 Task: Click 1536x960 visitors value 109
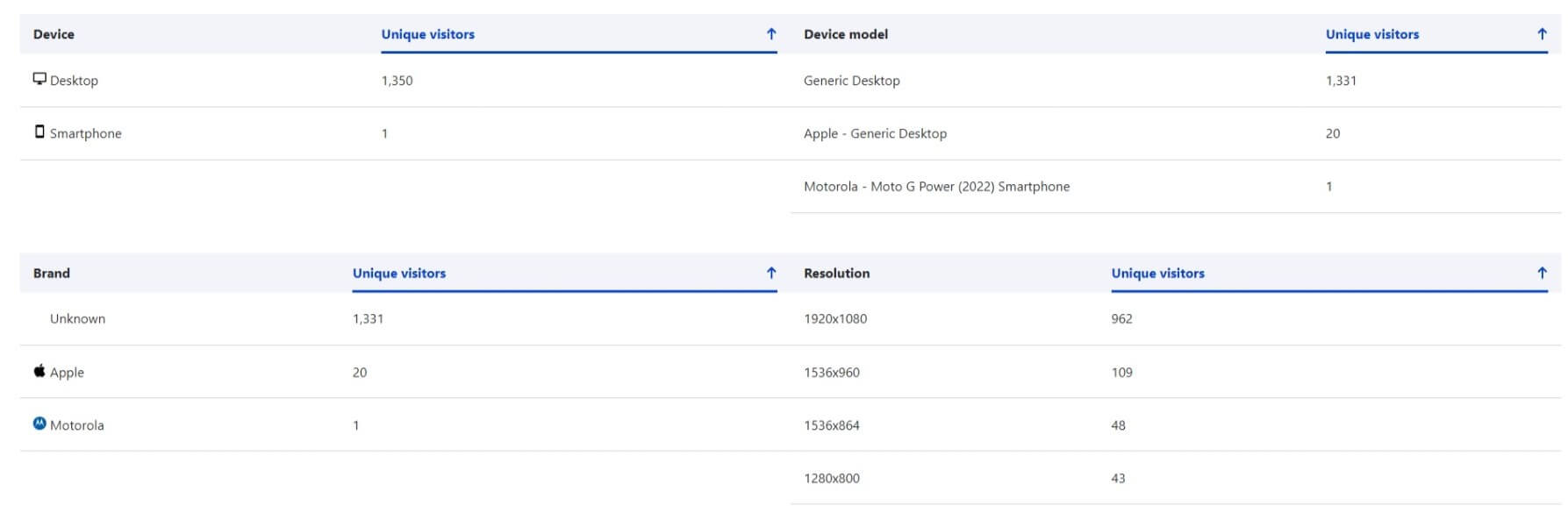pos(1121,372)
